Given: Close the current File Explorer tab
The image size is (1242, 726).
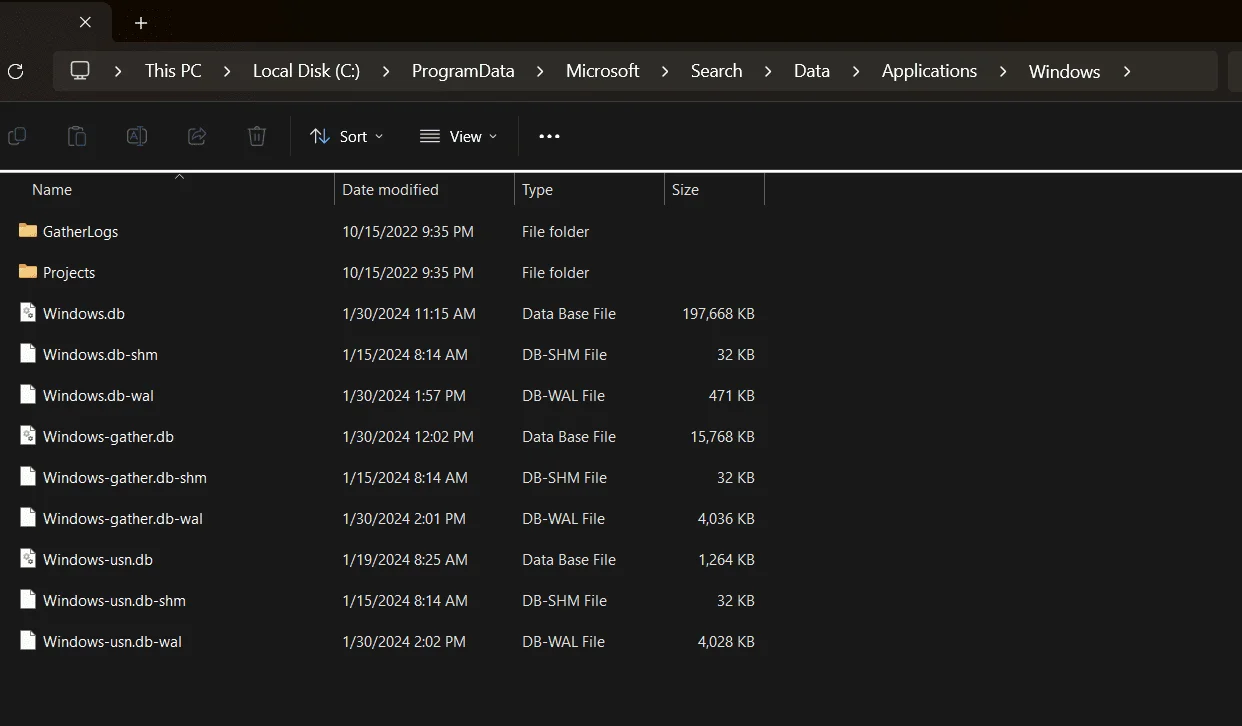Looking at the screenshot, I should pyautogui.click(x=85, y=22).
